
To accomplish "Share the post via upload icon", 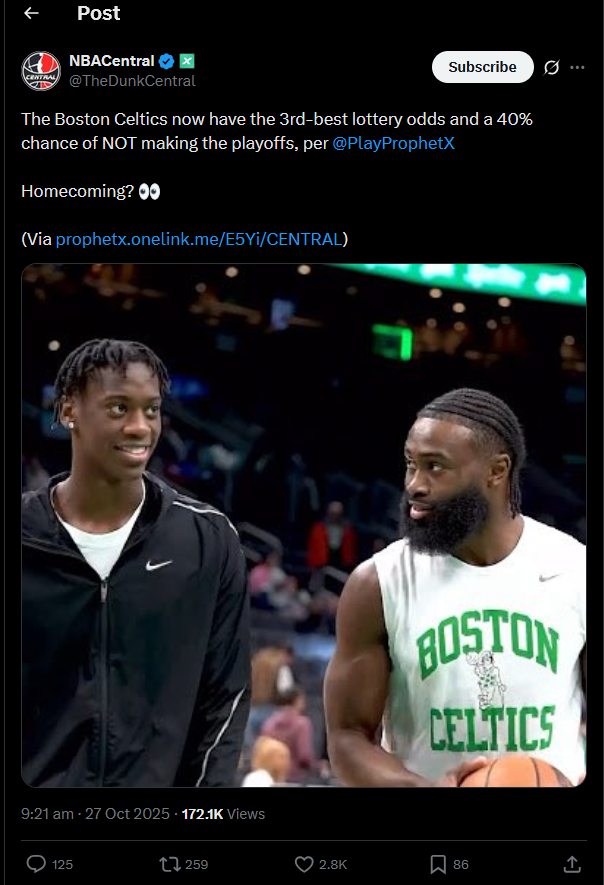I will coord(572,864).
